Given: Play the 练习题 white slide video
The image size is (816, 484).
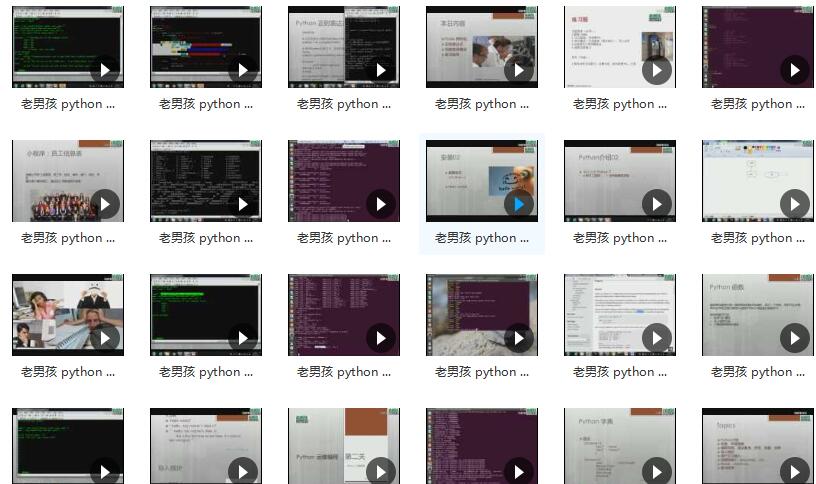Looking at the screenshot, I should coord(657,70).
